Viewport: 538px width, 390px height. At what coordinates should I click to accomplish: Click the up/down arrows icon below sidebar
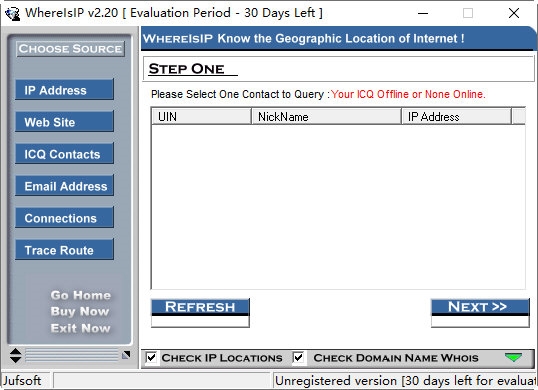pyautogui.click(x=15, y=356)
